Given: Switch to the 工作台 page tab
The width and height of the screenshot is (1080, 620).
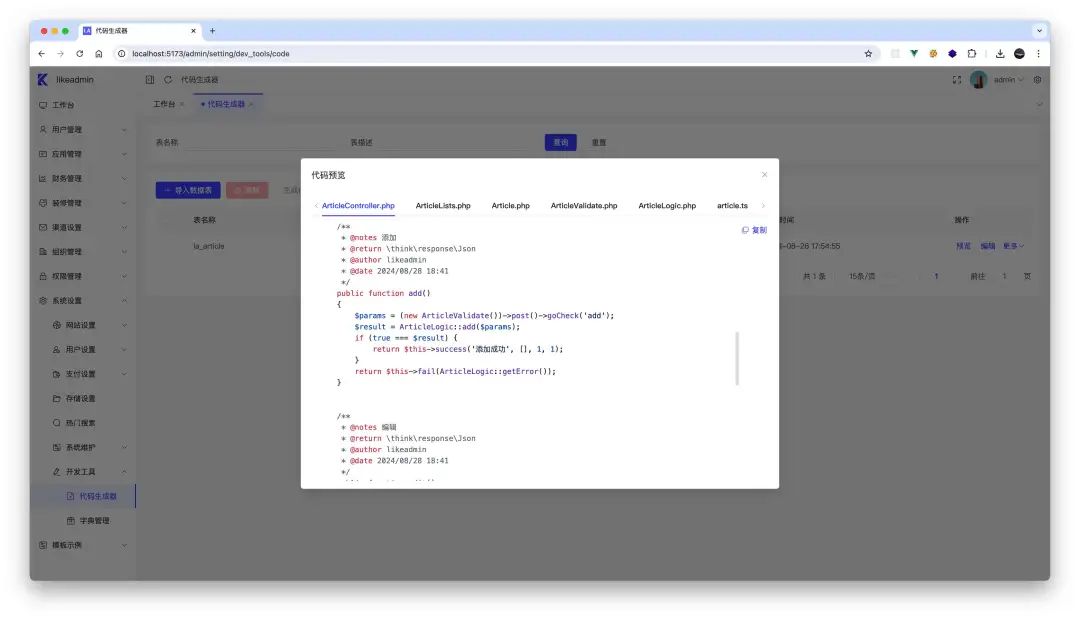Looking at the screenshot, I should pyautogui.click(x=164, y=104).
